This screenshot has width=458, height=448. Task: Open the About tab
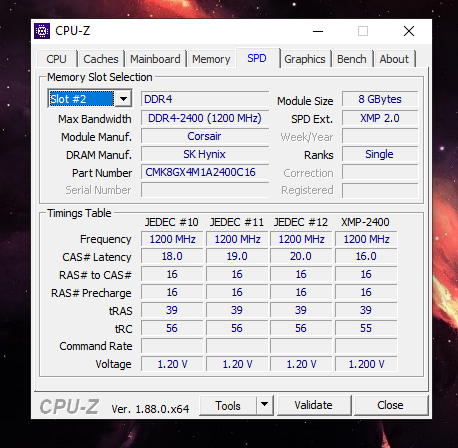click(x=394, y=59)
